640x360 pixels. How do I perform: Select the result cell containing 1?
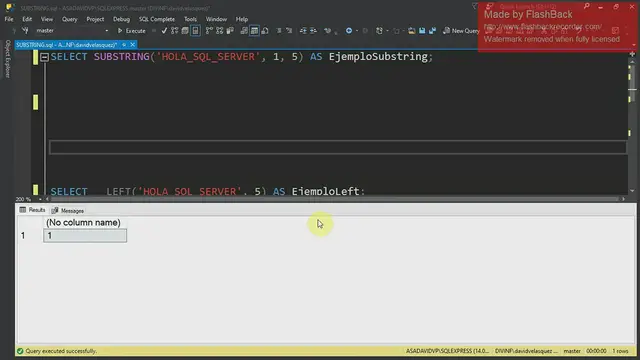coord(85,236)
